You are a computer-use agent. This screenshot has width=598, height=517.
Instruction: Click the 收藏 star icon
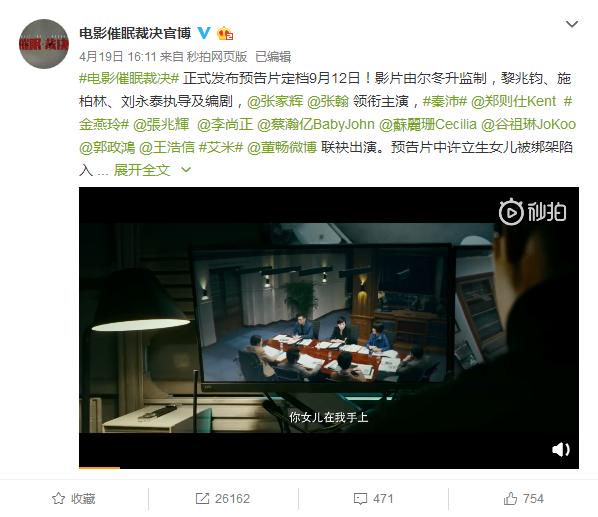58,498
